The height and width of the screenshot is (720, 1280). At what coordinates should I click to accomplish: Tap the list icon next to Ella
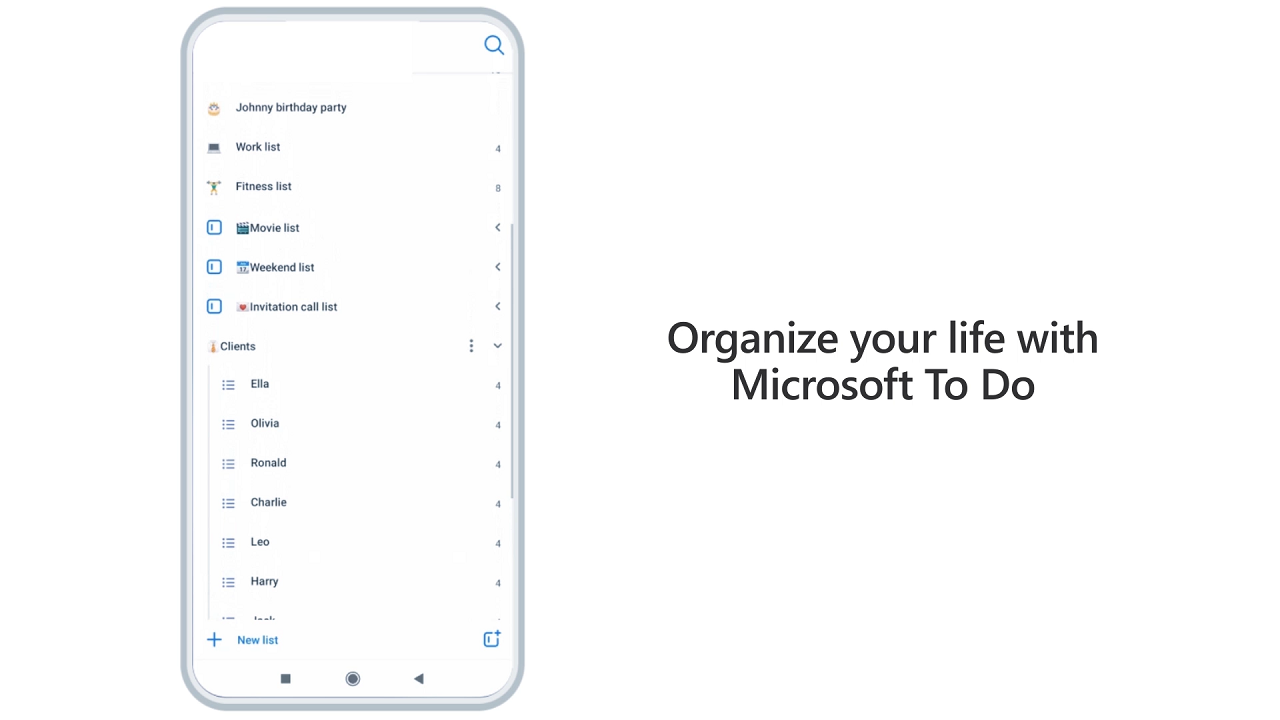coord(228,384)
